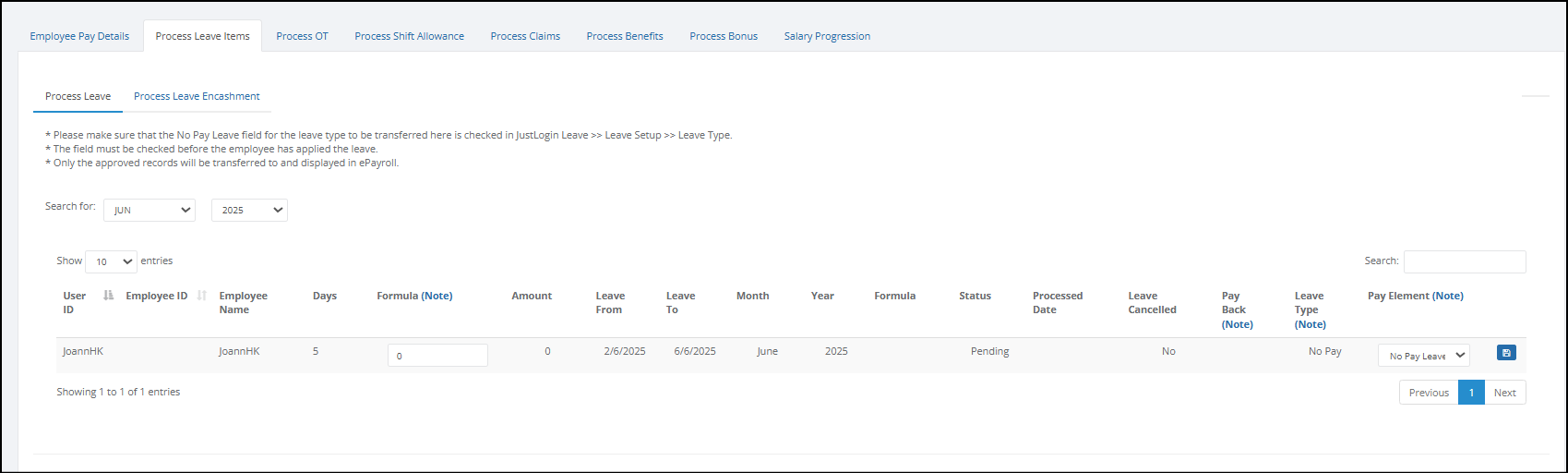Focus the Formula input box for JoannHK
The image size is (1568, 473).
437,356
